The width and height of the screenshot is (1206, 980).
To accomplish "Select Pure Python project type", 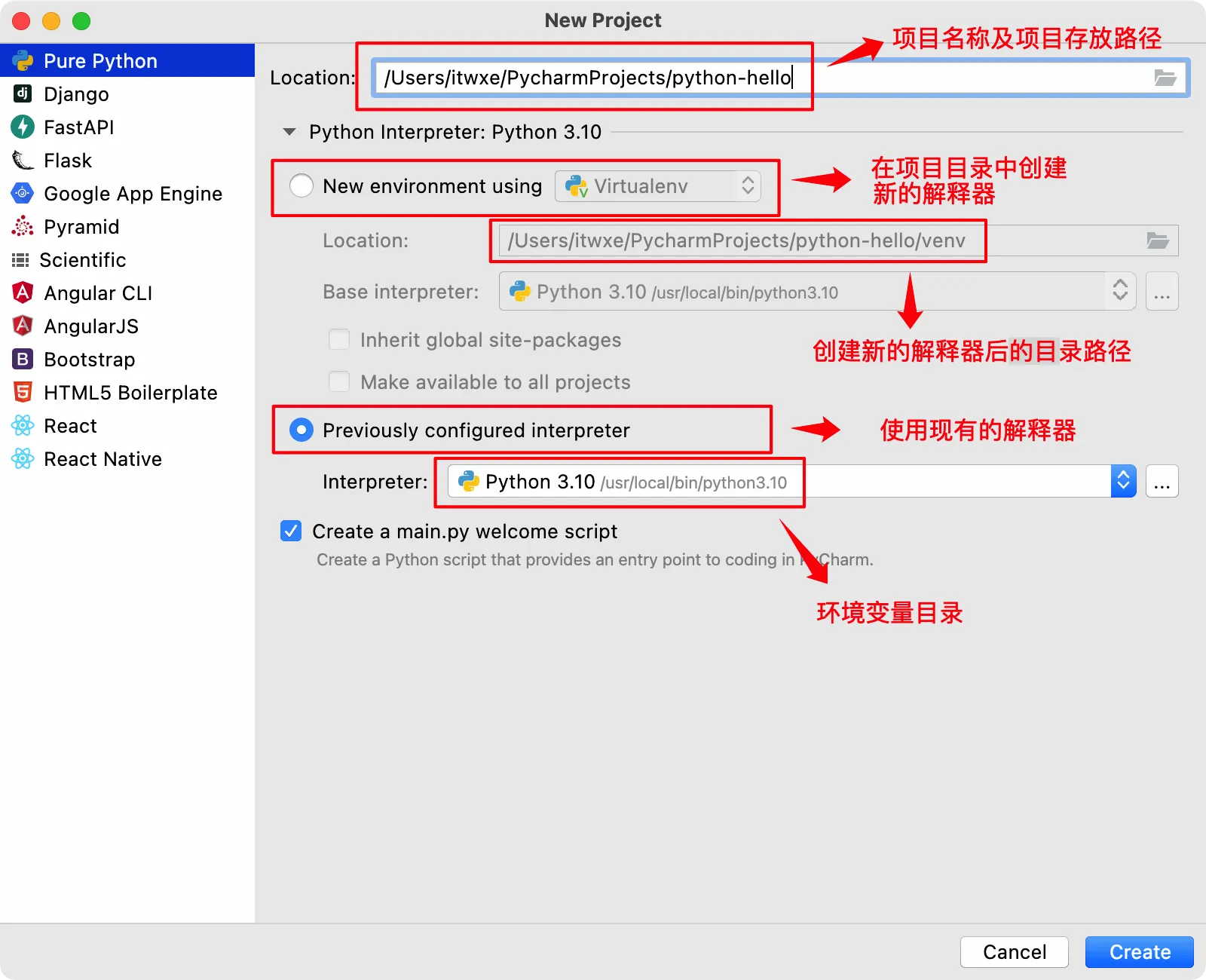I will point(100,60).
